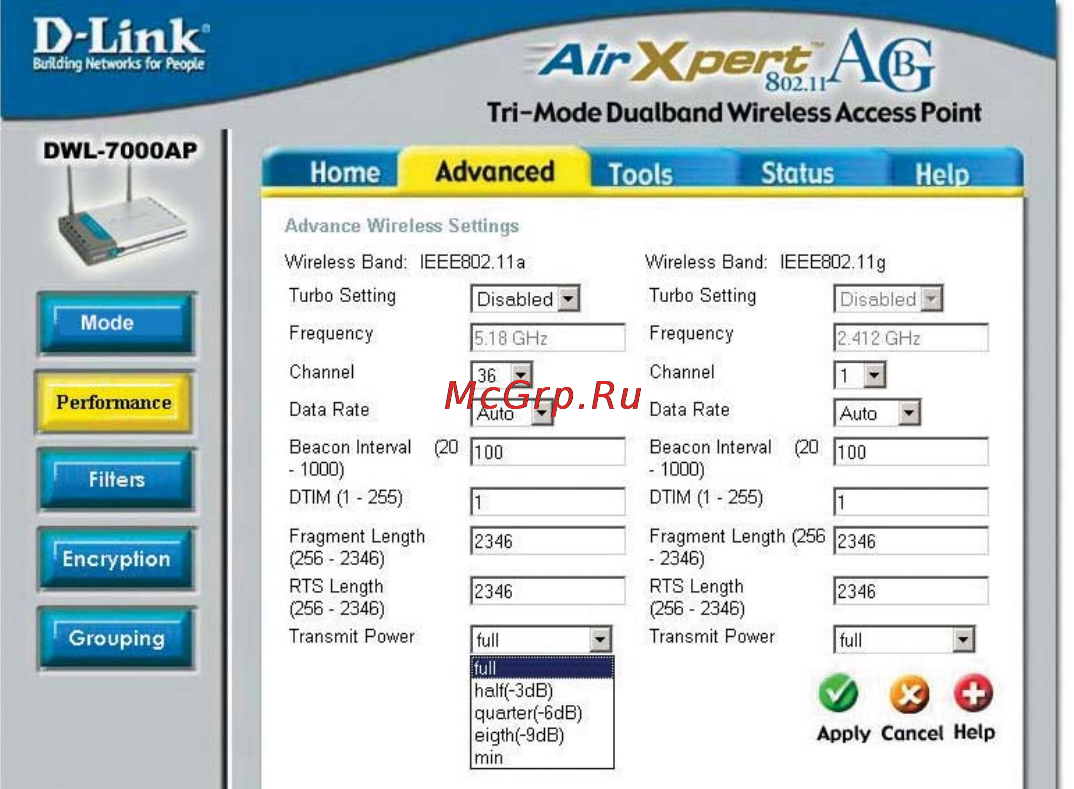The height and width of the screenshot is (789, 1074).
Task: Click the red Help cross icon
Action: click(973, 693)
